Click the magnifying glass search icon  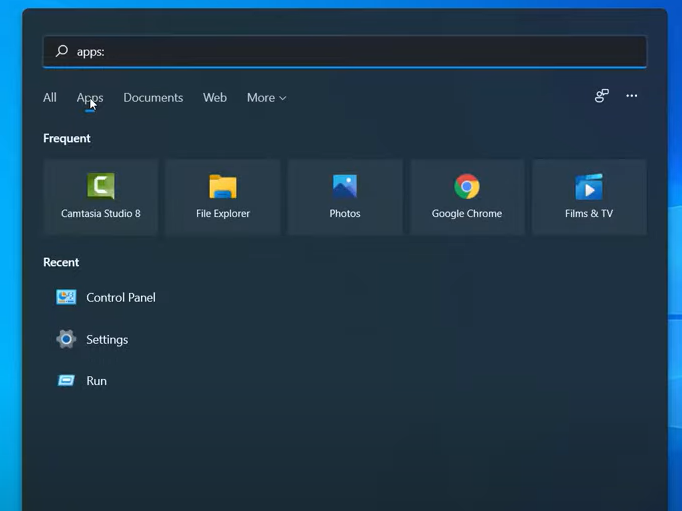(x=61, y=51)
